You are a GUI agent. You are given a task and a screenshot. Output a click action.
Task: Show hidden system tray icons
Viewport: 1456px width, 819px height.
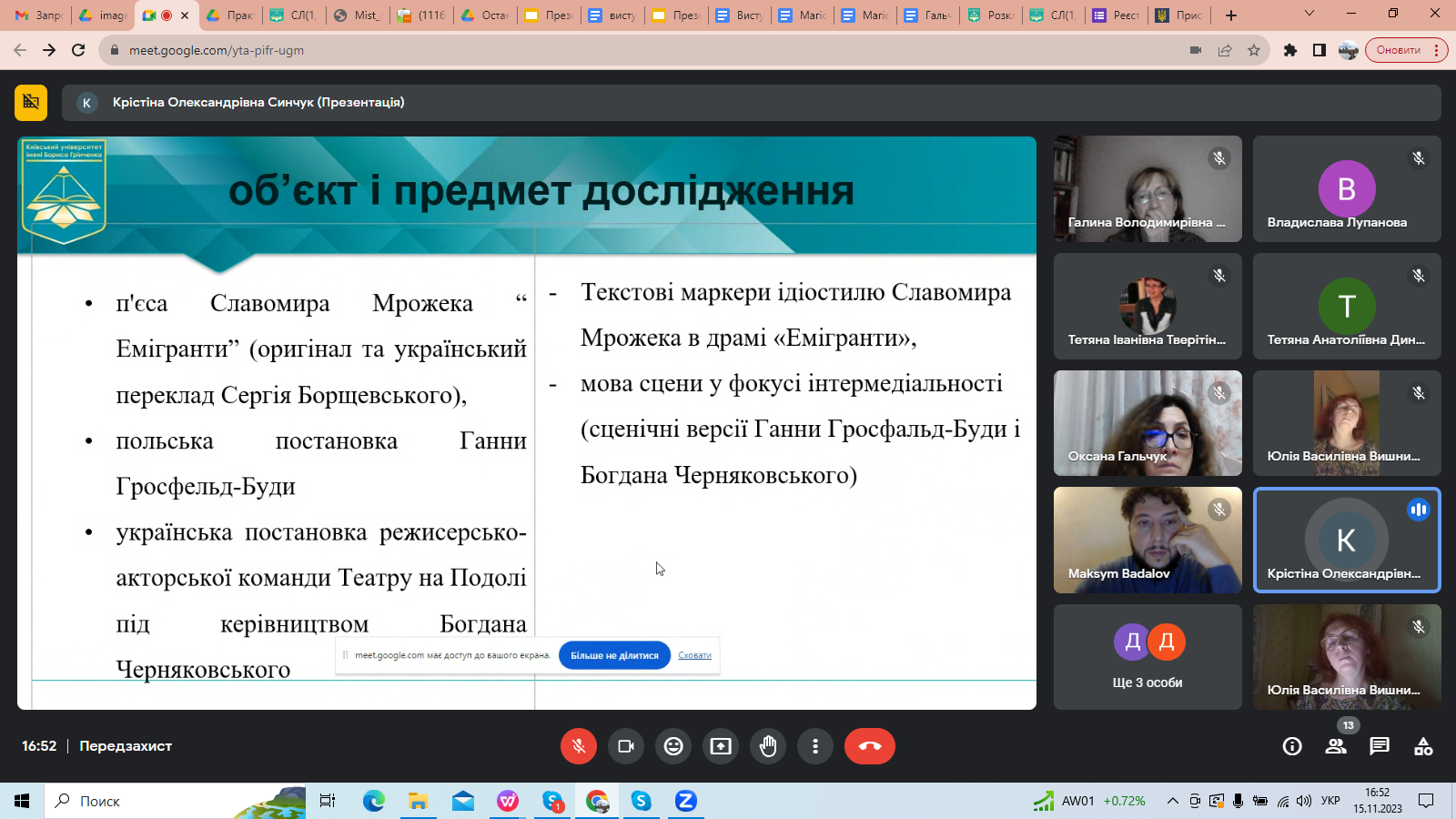[1172, 801]
